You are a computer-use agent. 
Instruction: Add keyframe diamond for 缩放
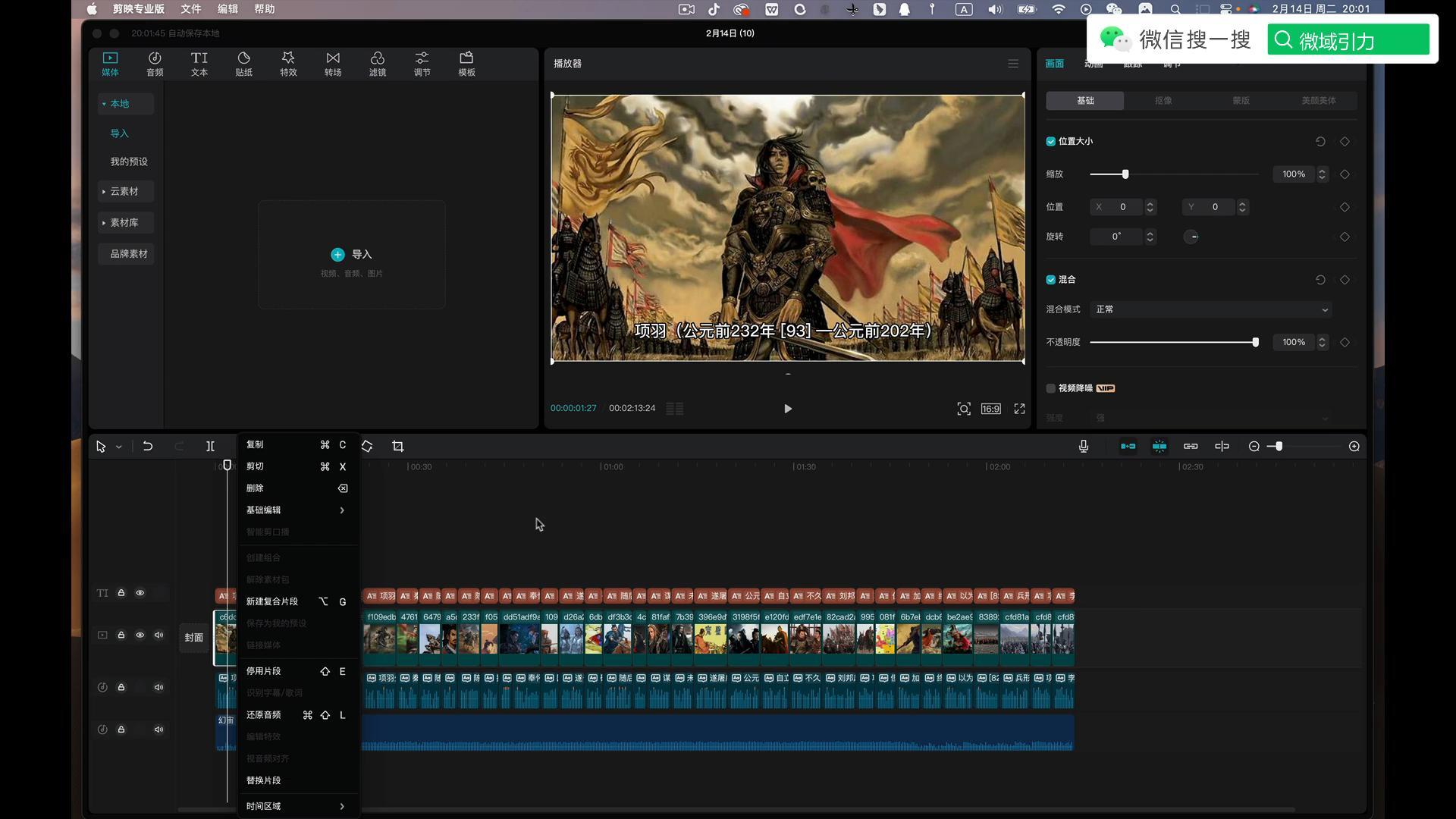tap(1345, 174)
